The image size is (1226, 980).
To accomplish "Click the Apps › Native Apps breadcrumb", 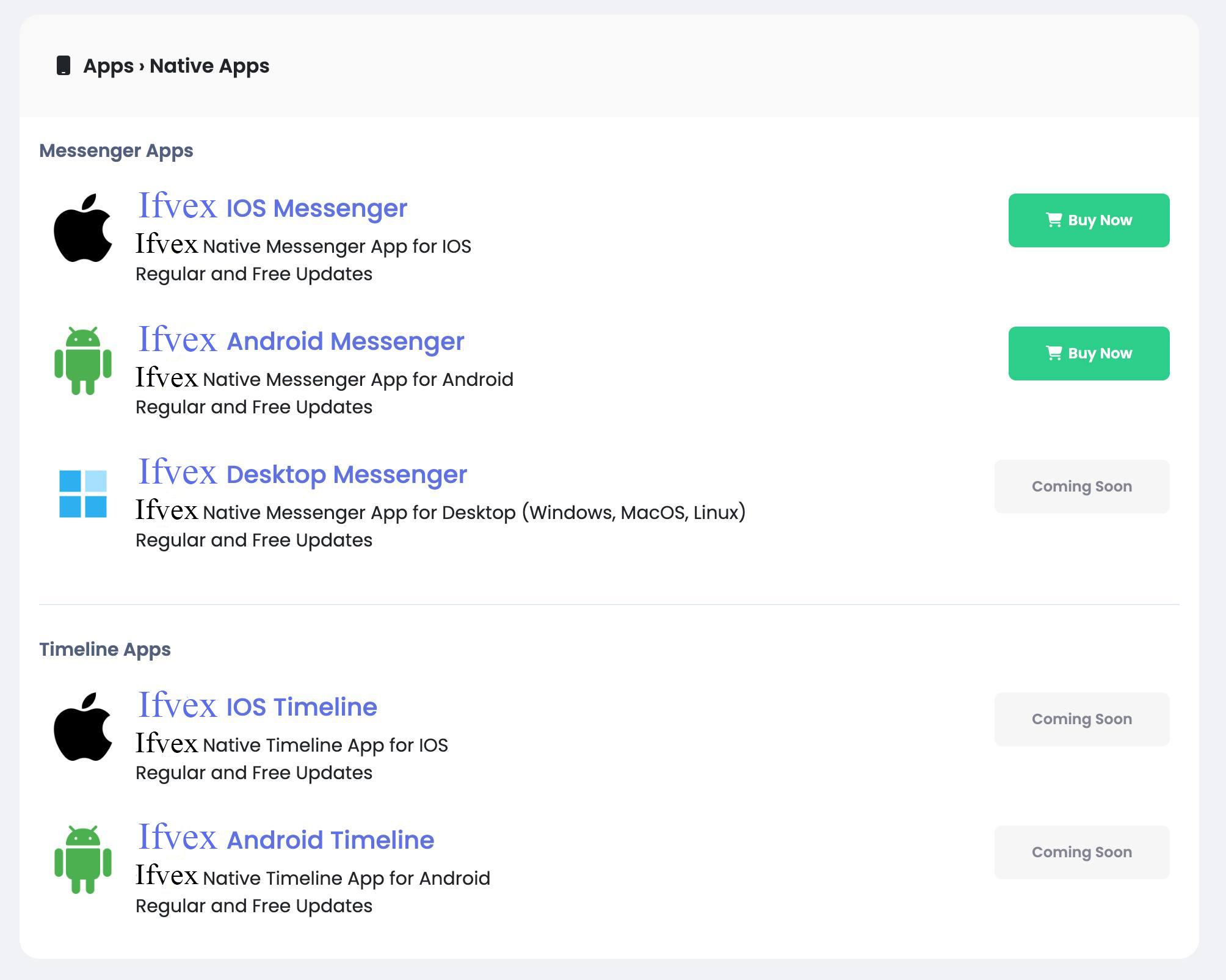I will [176, 65].
